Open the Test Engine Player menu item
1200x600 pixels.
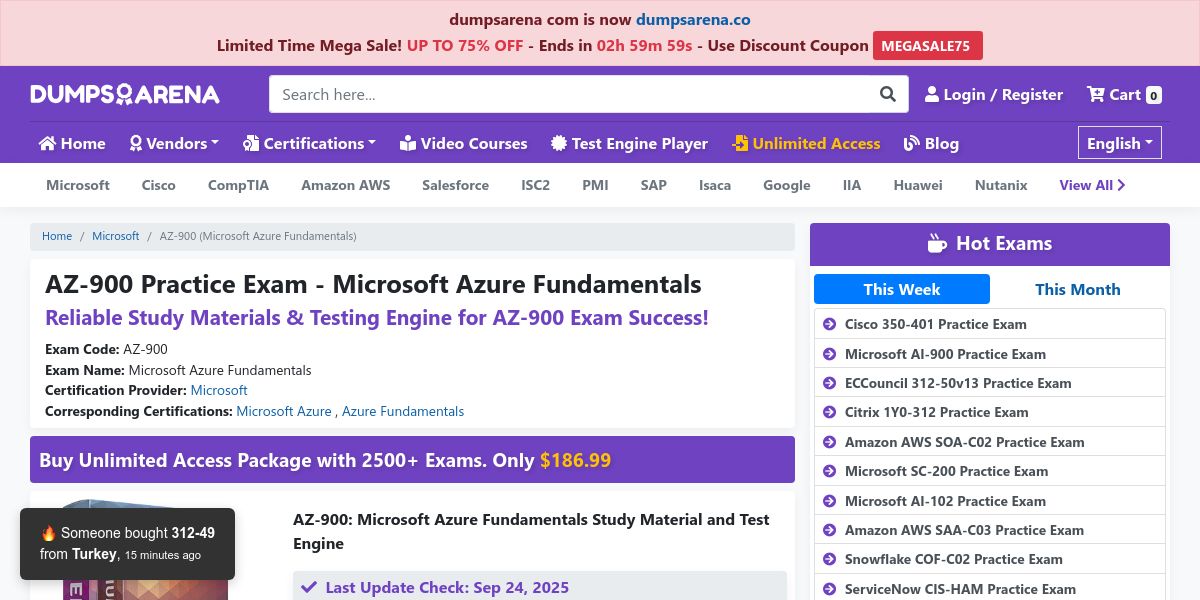pos(629,143)
